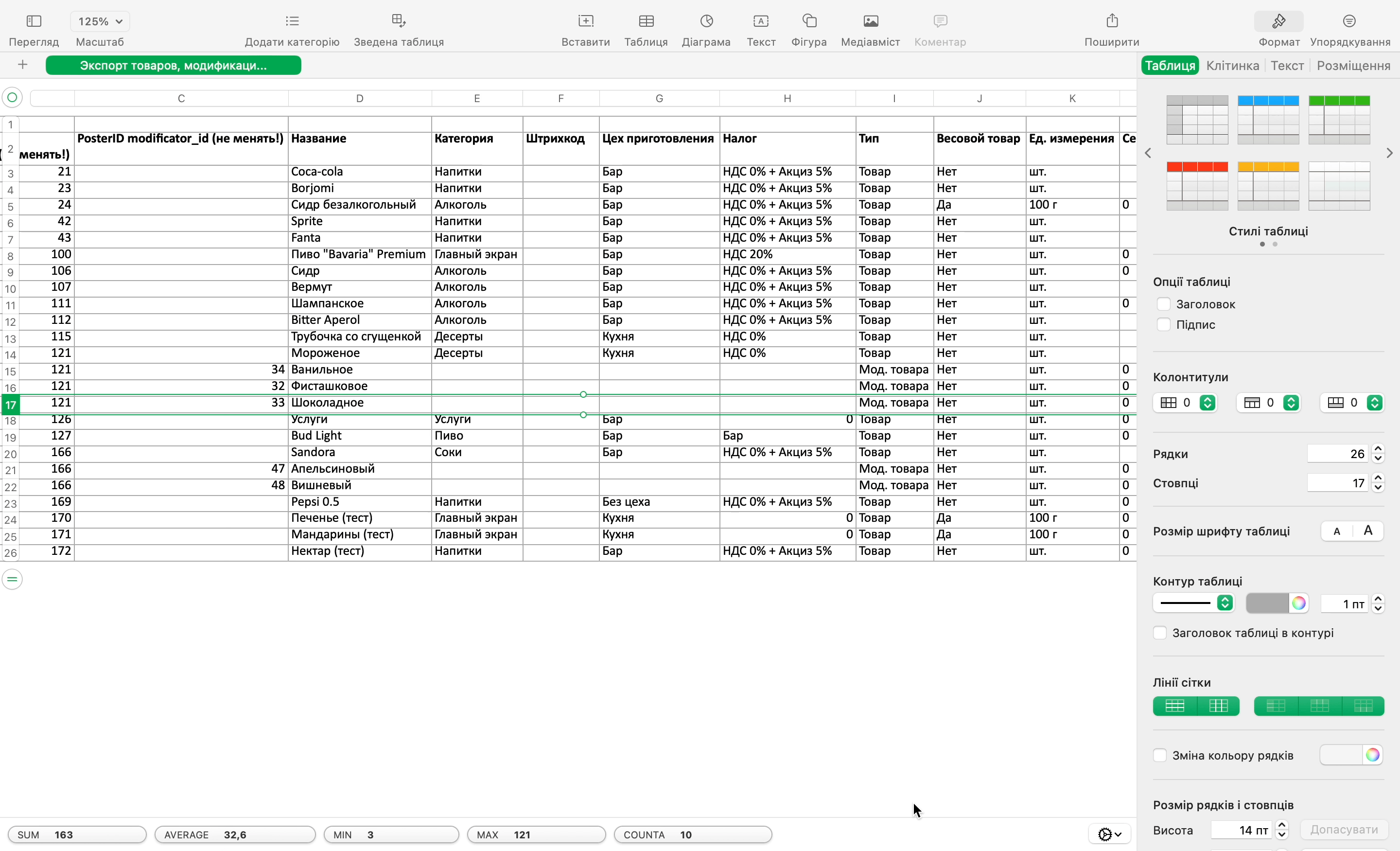Click the add rows handle below table

point(12,579)
